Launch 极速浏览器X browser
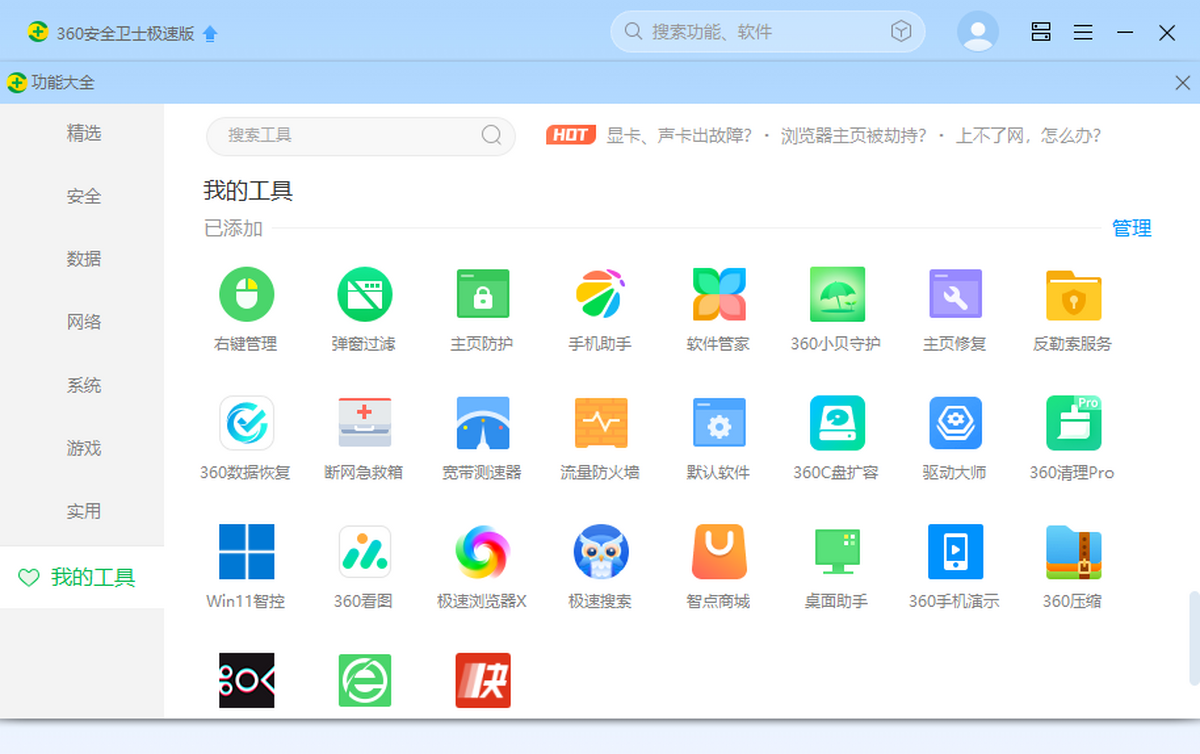 482,552
